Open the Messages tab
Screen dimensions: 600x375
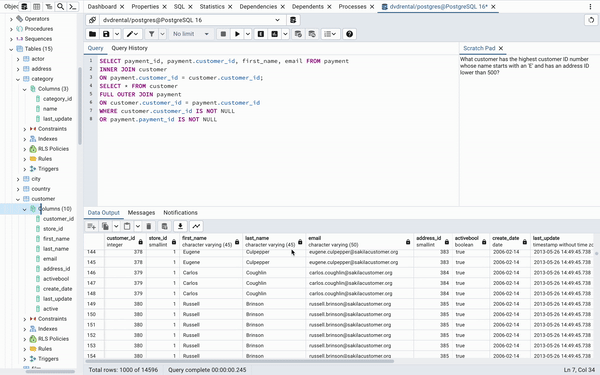(141, 213)
